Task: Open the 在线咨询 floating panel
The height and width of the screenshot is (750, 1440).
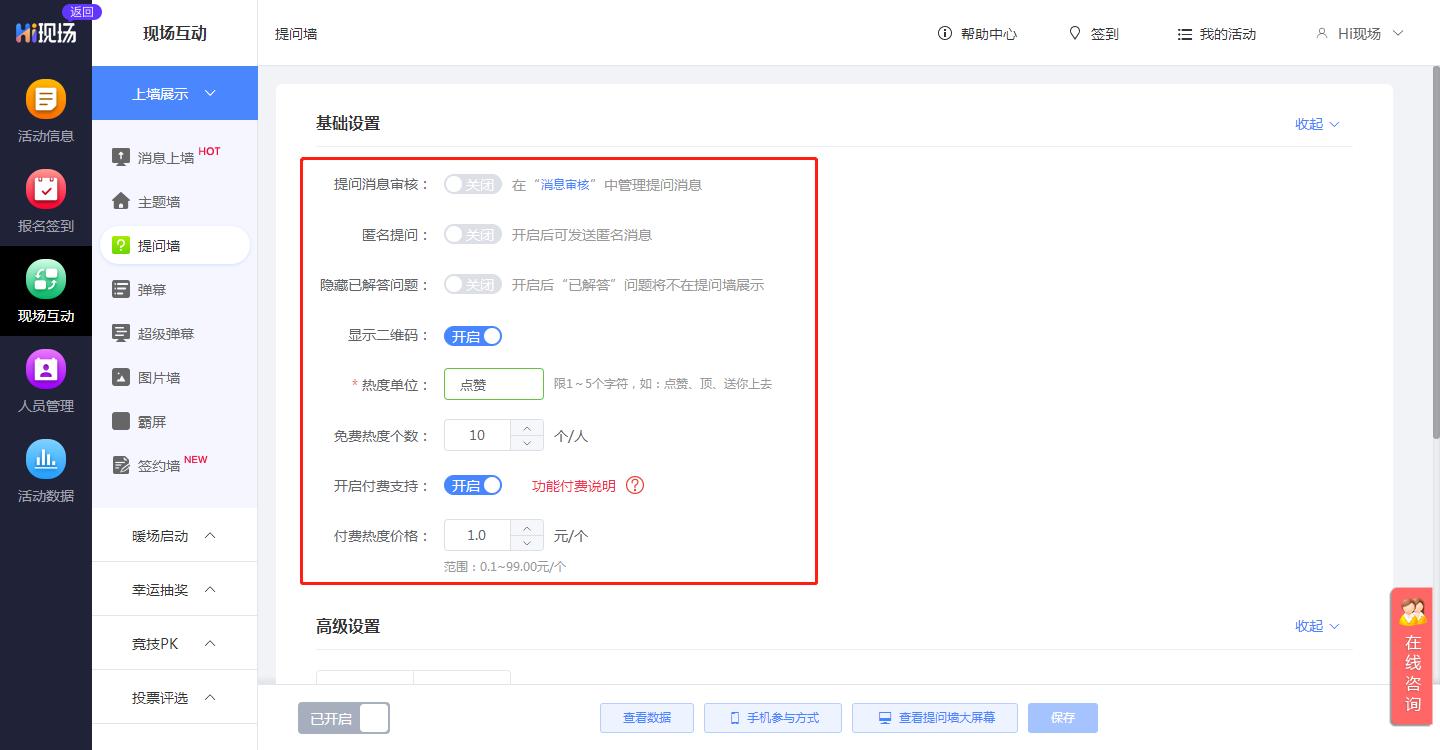Action: (x=1411, y=657)
